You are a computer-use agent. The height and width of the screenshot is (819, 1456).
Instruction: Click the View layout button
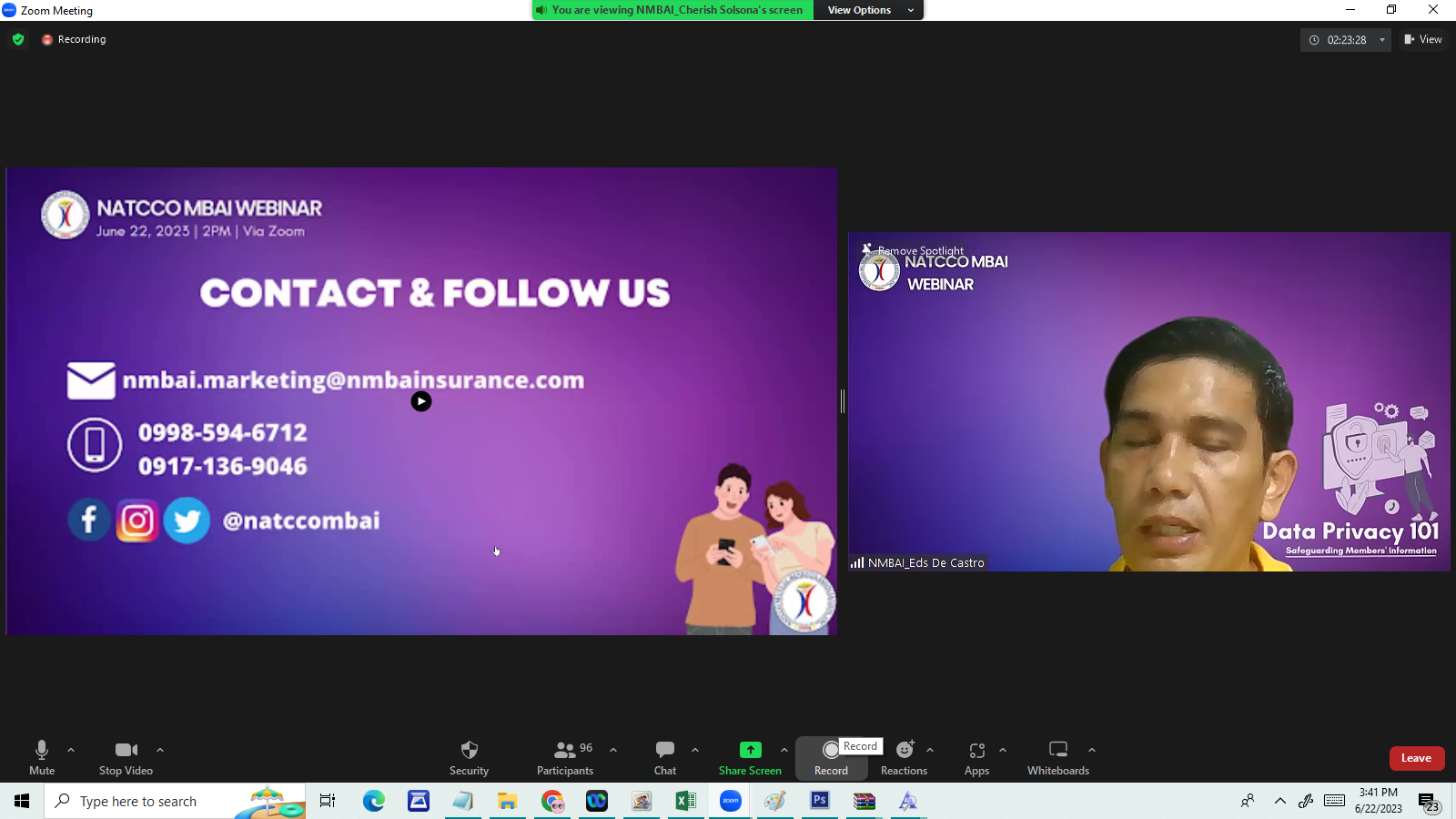click(x=1423, y=39)
